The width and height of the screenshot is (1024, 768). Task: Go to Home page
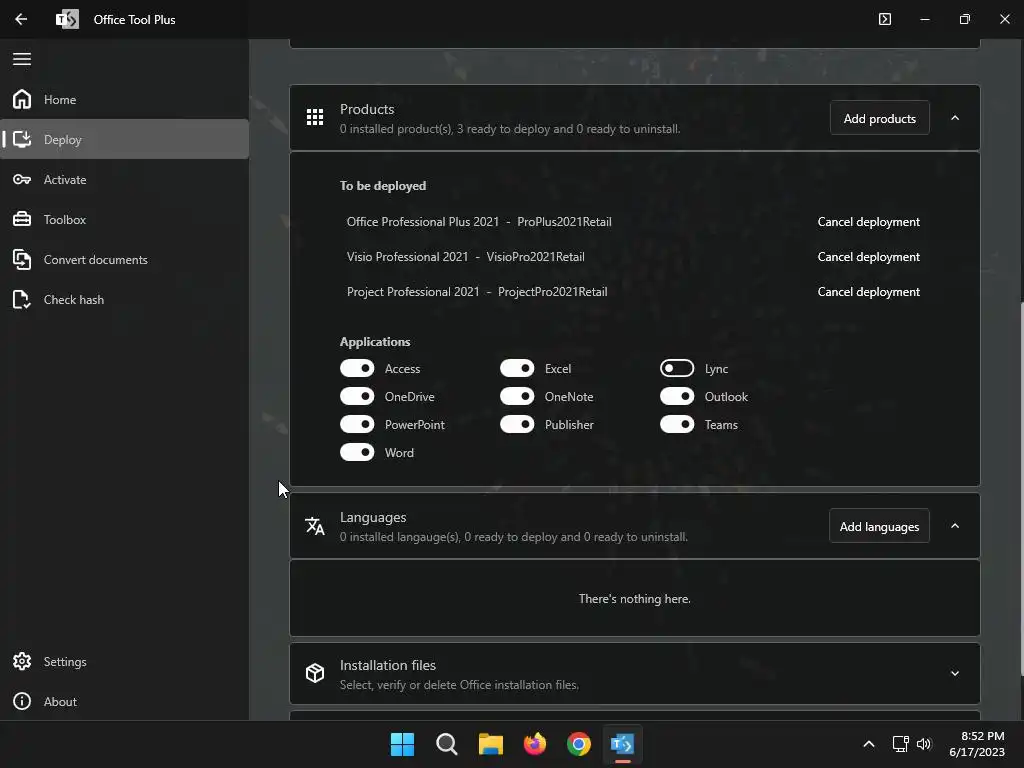124,99
